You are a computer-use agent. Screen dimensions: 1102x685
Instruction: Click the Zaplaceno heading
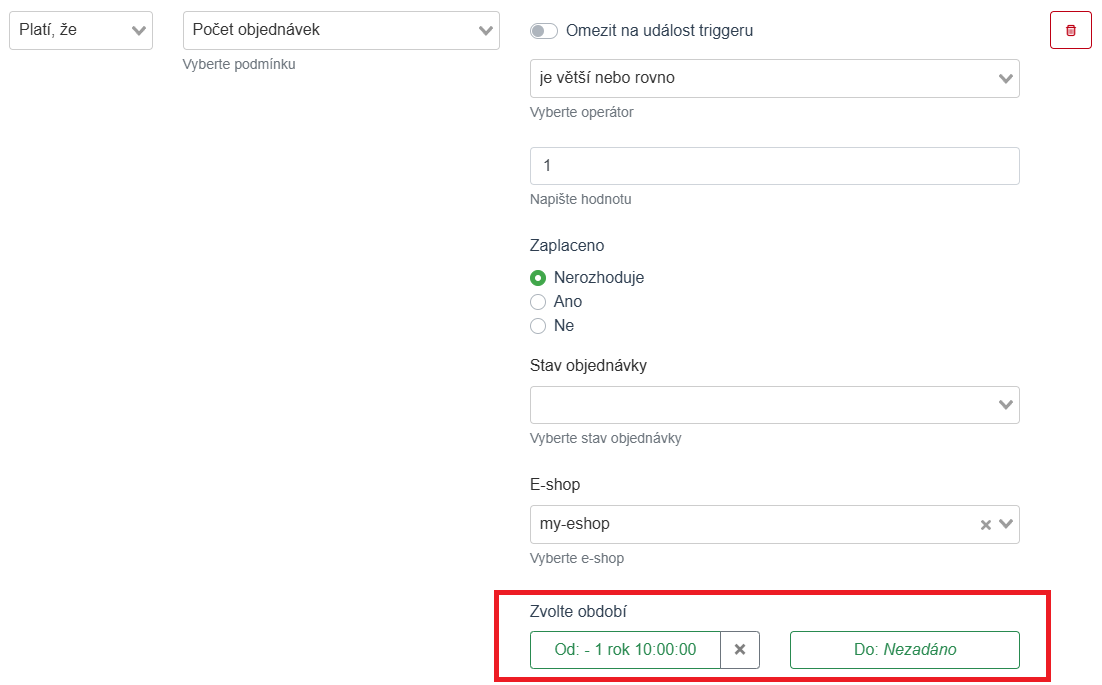(566, 246)
